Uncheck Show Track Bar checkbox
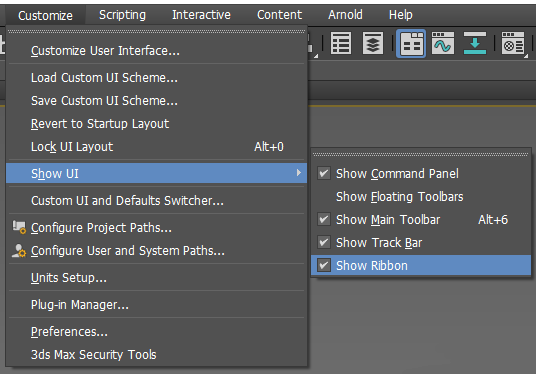 (324, 242)
